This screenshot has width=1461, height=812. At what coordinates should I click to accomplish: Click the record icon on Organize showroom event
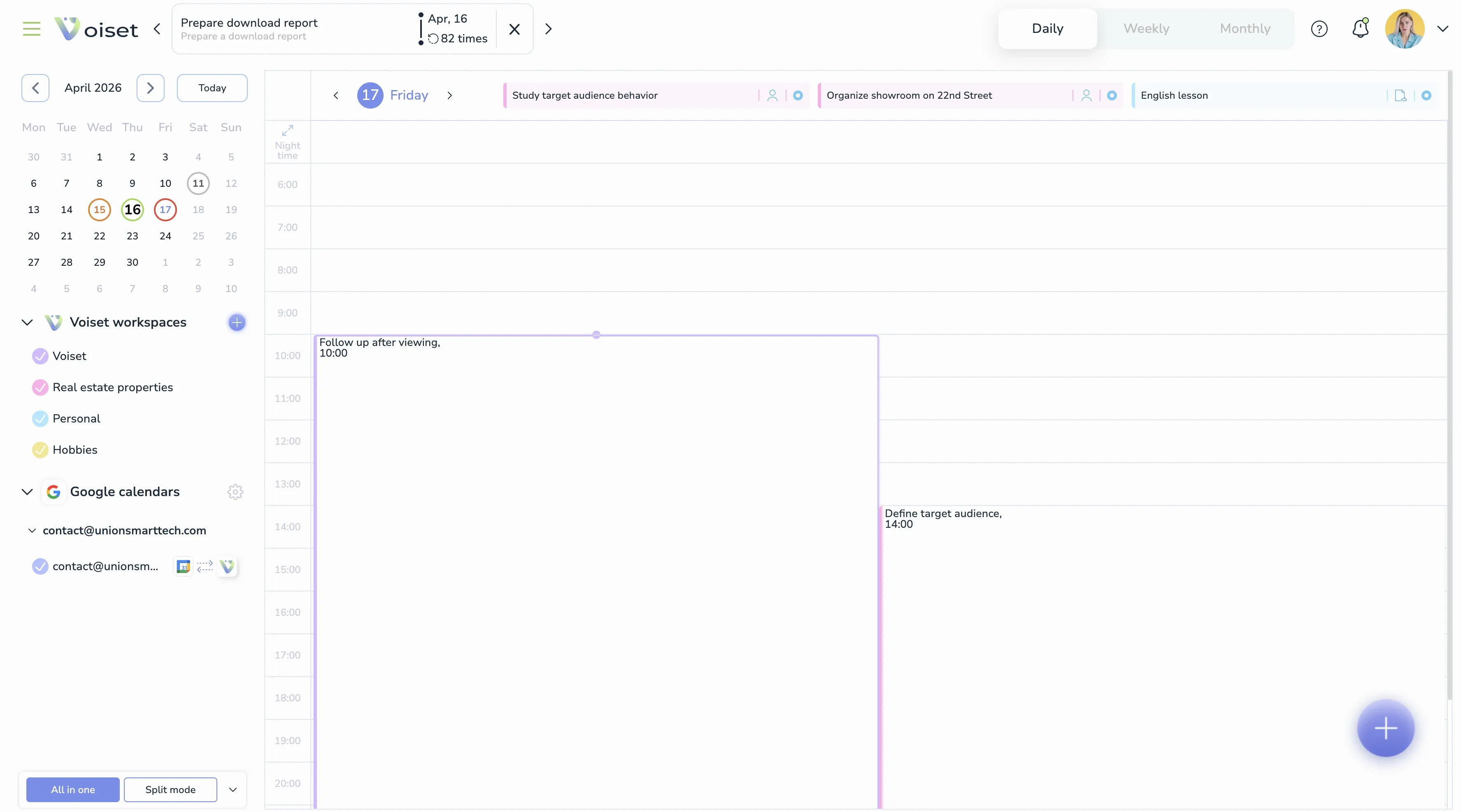click(x=1112, y=95)
